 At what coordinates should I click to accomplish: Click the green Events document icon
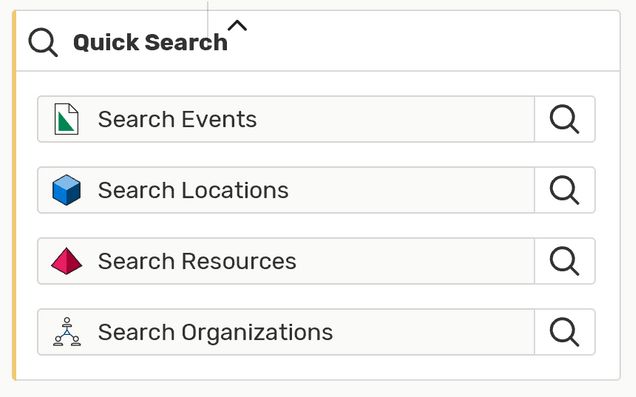pos(67,119)
